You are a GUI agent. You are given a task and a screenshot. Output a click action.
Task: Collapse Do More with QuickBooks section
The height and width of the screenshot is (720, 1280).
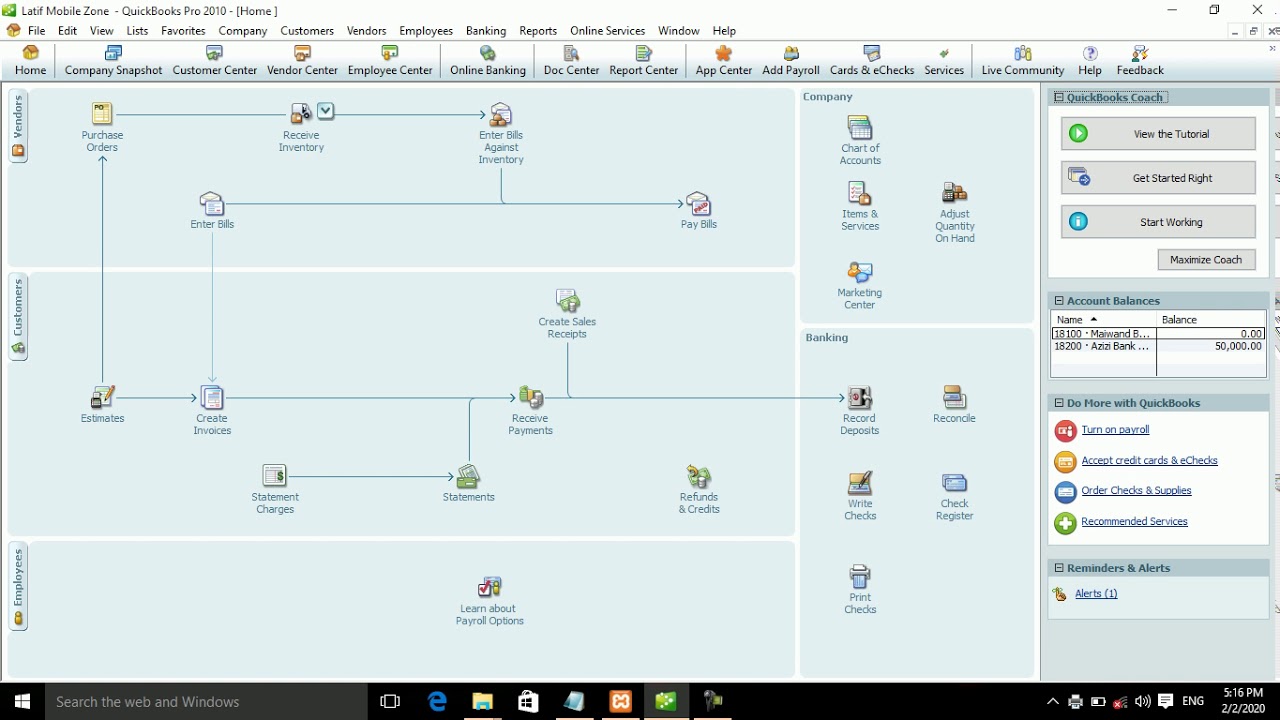pos(1059,403)
